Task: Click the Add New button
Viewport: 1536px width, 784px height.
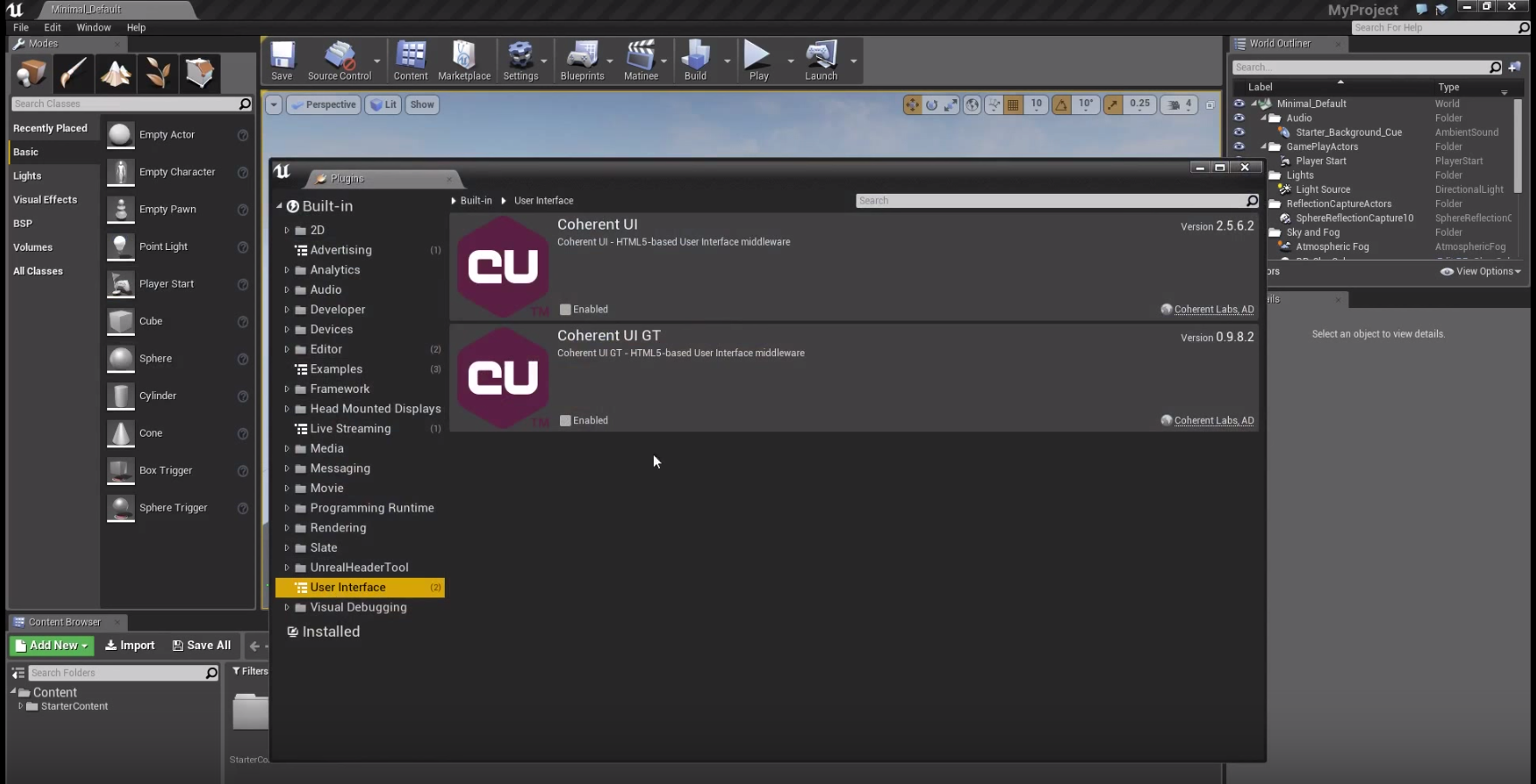Action: pos(52,646)
